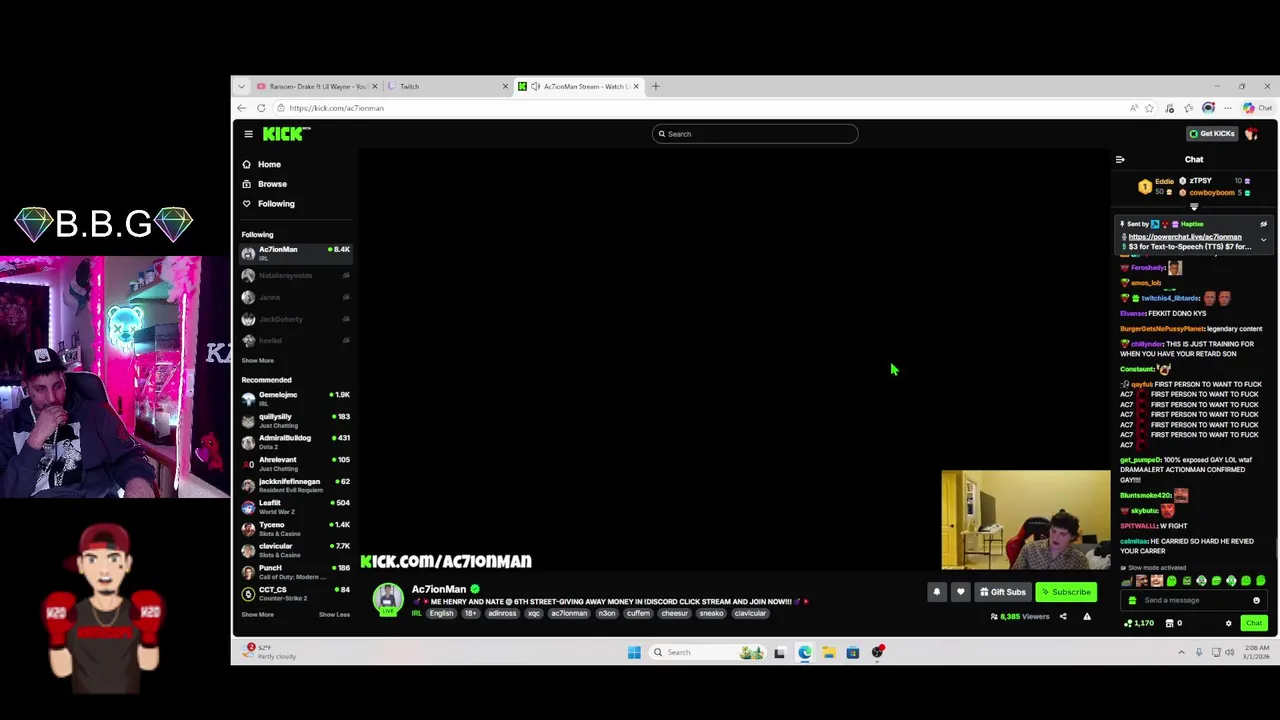Open AdmiralBulldog recommended channel
This screenshot has width=1280, height=720.
295,441
